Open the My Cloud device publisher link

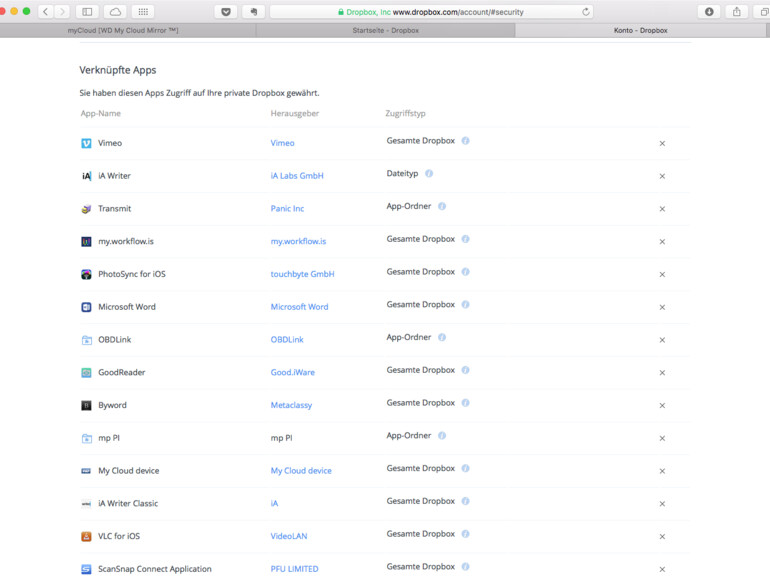point(301,471)
